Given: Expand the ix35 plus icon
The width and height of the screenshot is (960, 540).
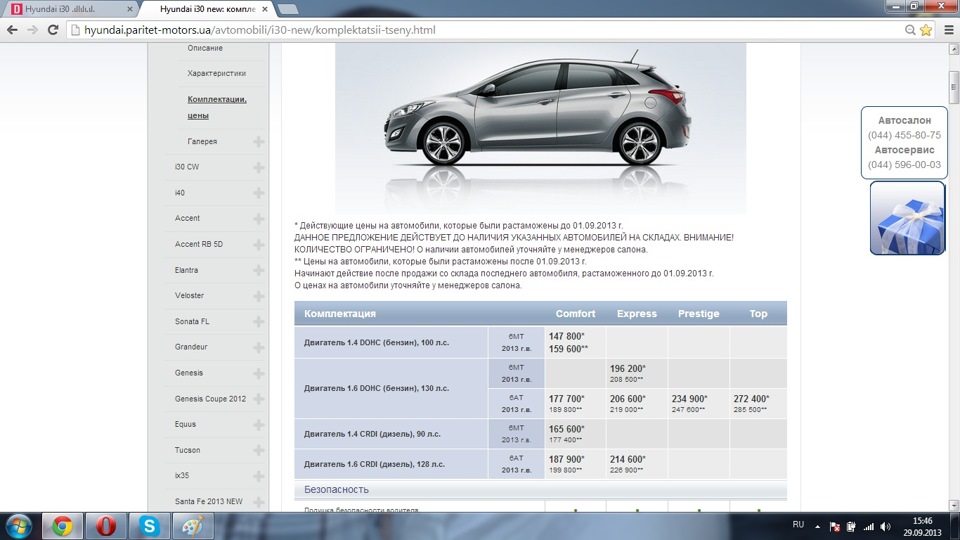Looking at the screenshot, I should click(x=258, y=476).
